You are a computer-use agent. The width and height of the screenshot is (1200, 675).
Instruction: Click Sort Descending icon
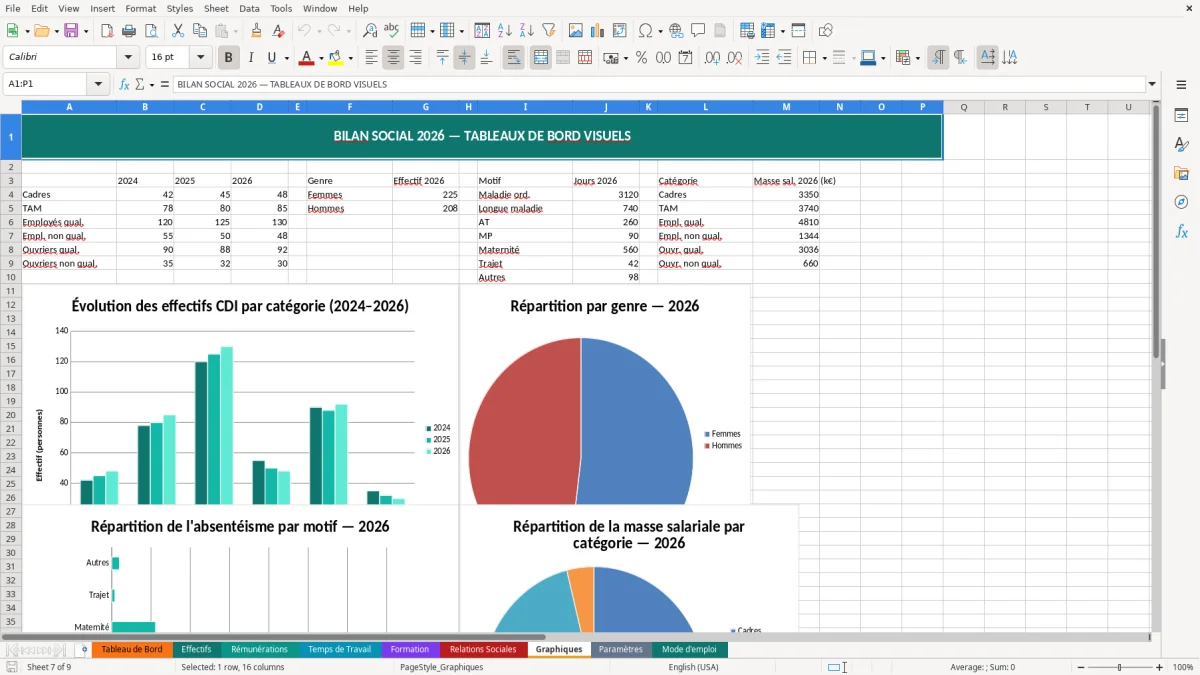(x=526, y=31)
